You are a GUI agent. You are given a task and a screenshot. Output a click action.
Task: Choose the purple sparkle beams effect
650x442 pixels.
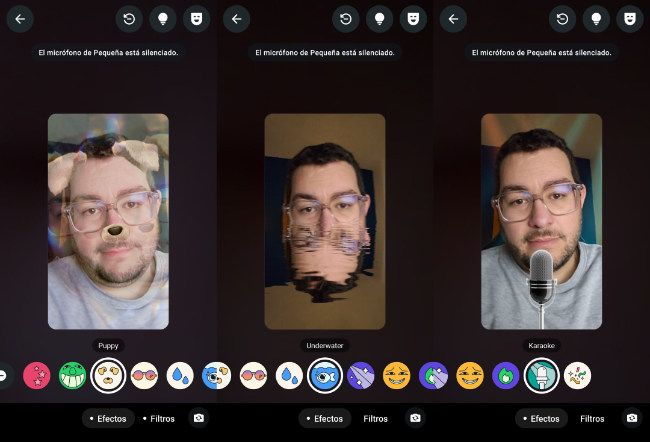(x=361, y=376)
